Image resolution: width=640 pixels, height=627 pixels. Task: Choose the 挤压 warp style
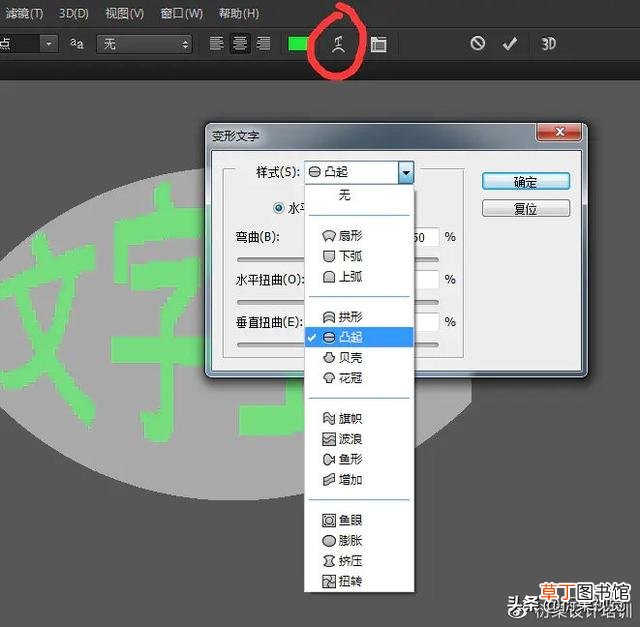coord(359,561)
